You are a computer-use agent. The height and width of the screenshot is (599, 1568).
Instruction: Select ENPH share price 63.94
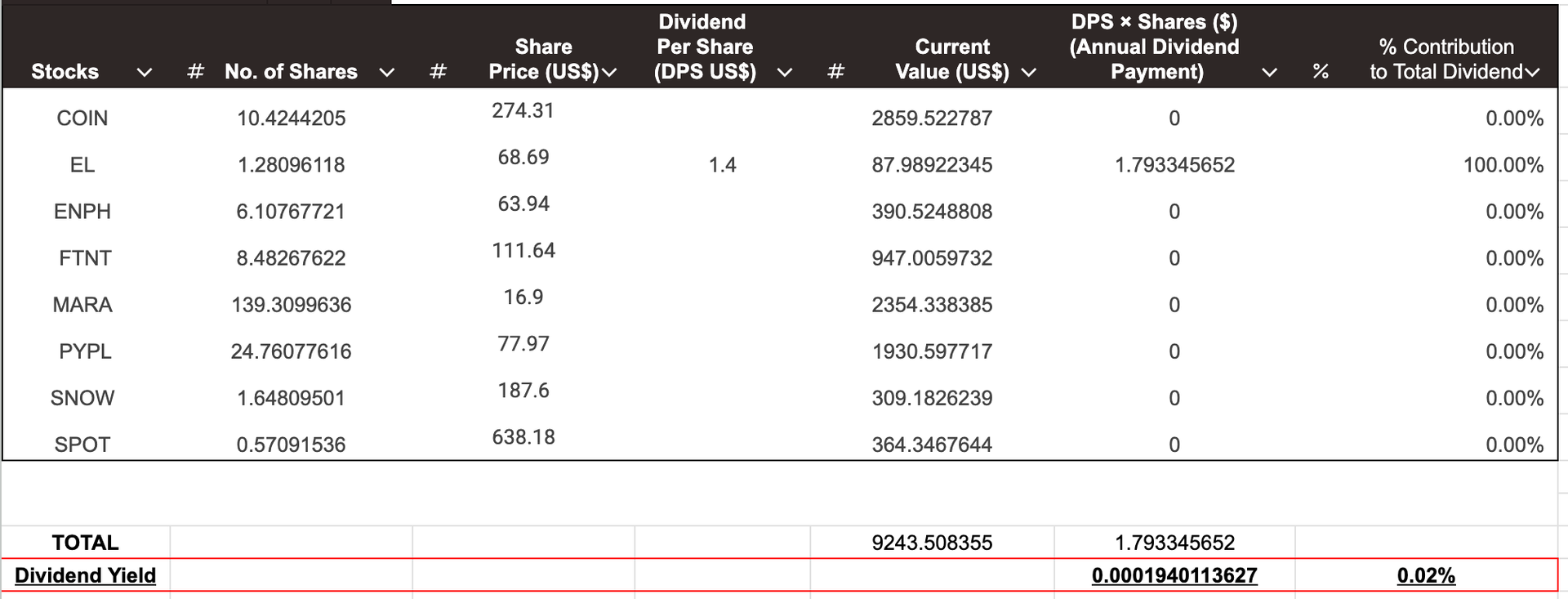pos(523,203)
